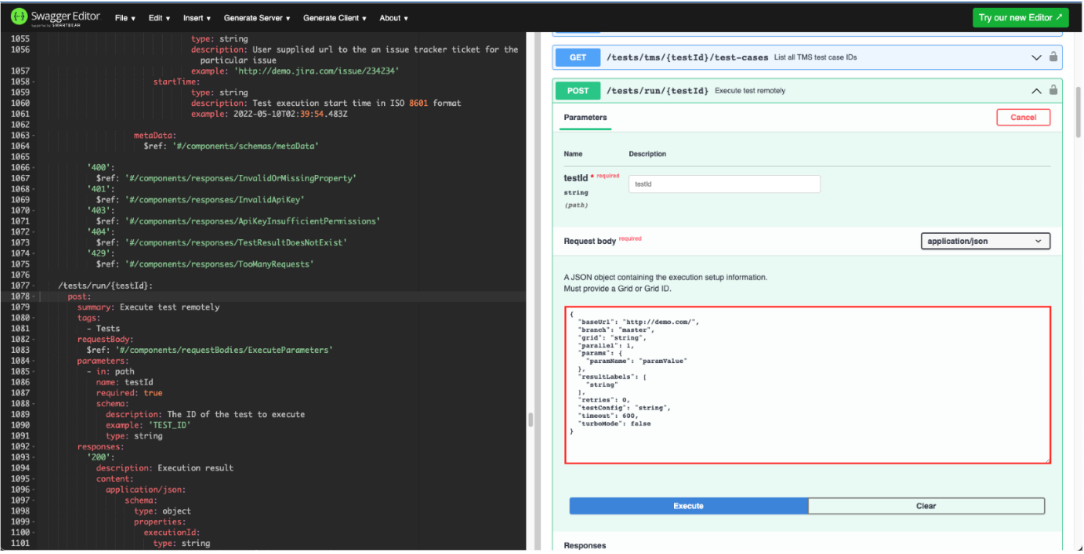Viewport: 1084px width, 554px height.
Task: Click fold arrow at line 1063 metaData
Action: [x=33, y=136]
